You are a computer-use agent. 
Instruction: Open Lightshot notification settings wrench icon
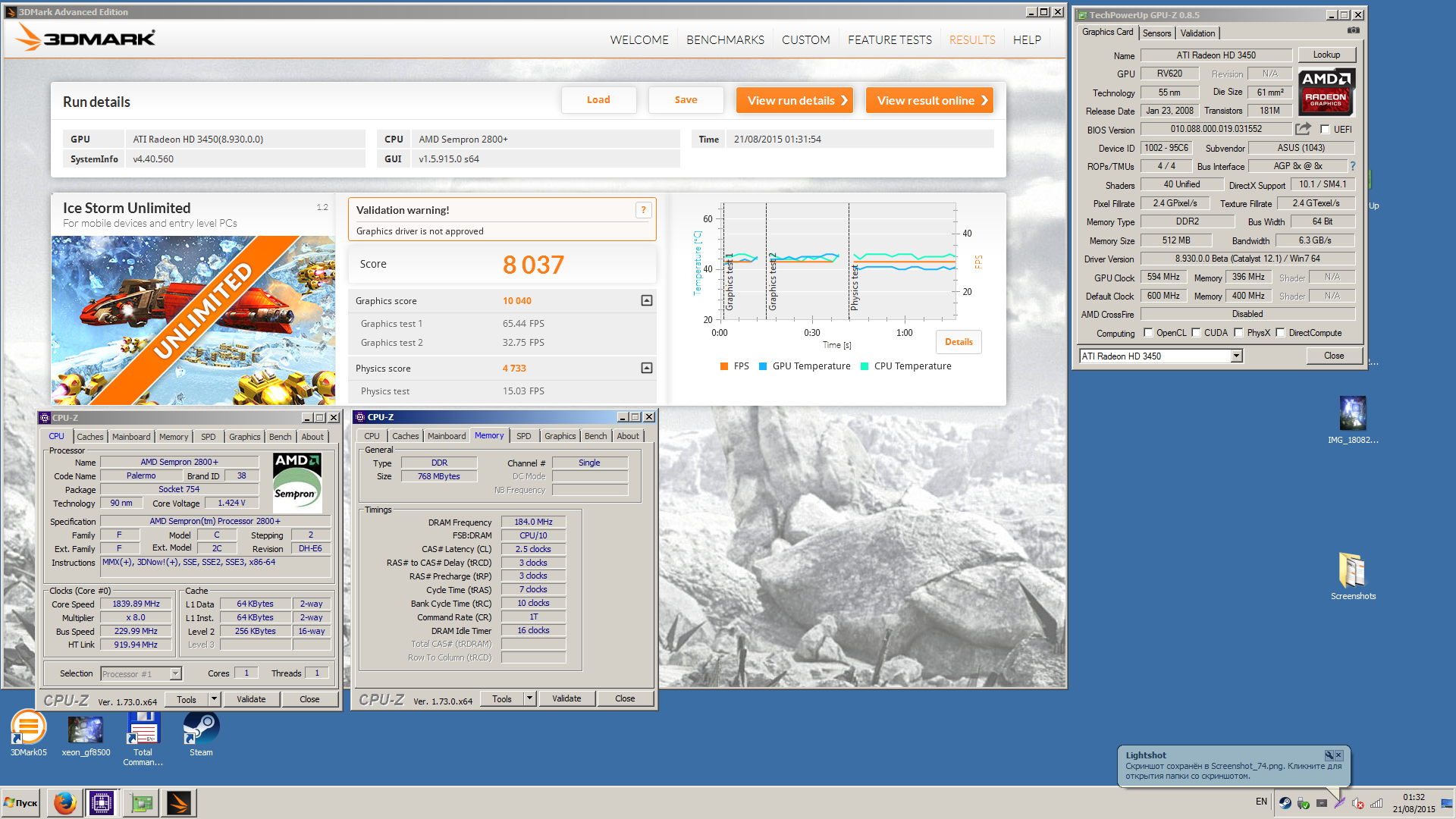click(x=1329, y=755)
